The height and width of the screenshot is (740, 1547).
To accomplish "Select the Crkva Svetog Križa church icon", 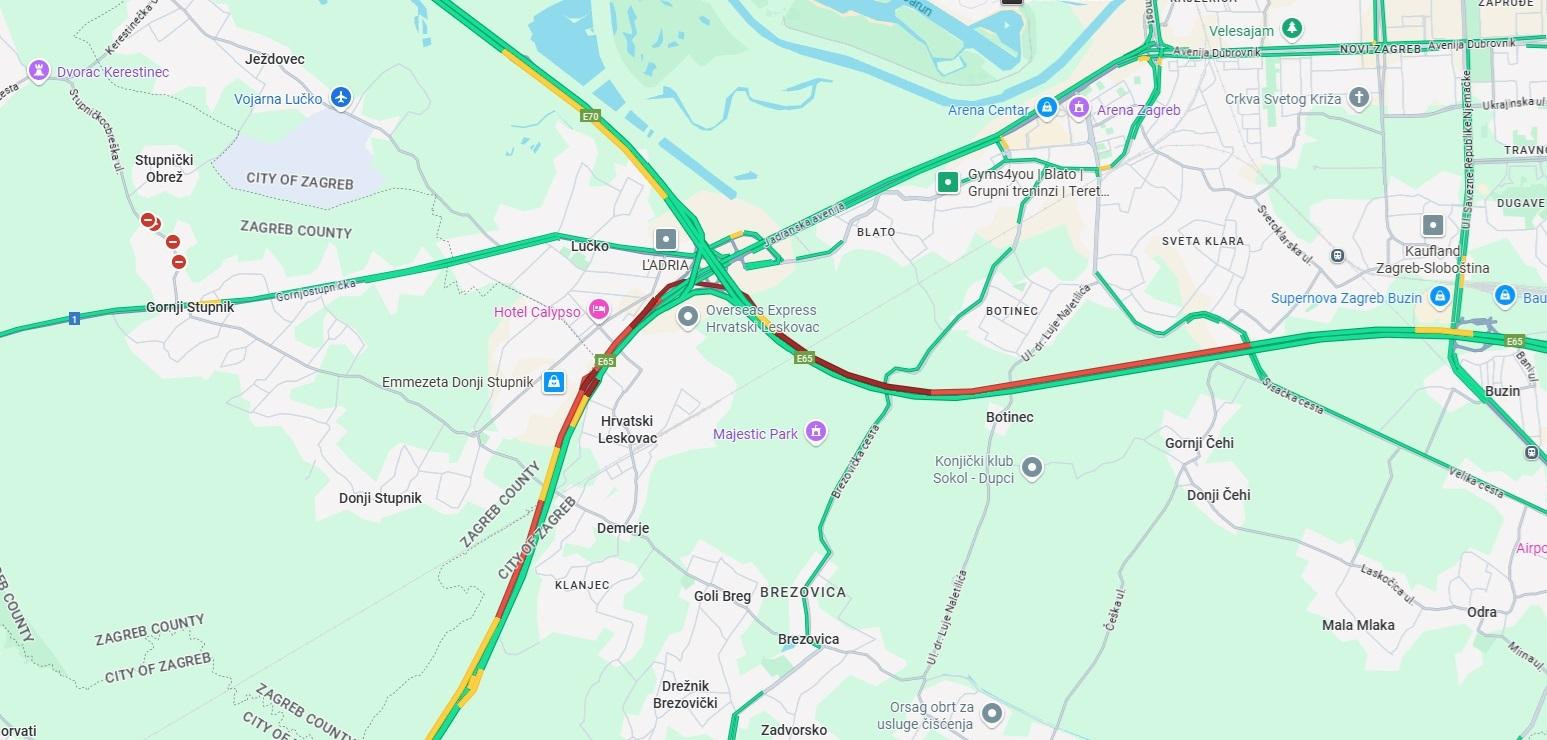I will (1358, 98).
